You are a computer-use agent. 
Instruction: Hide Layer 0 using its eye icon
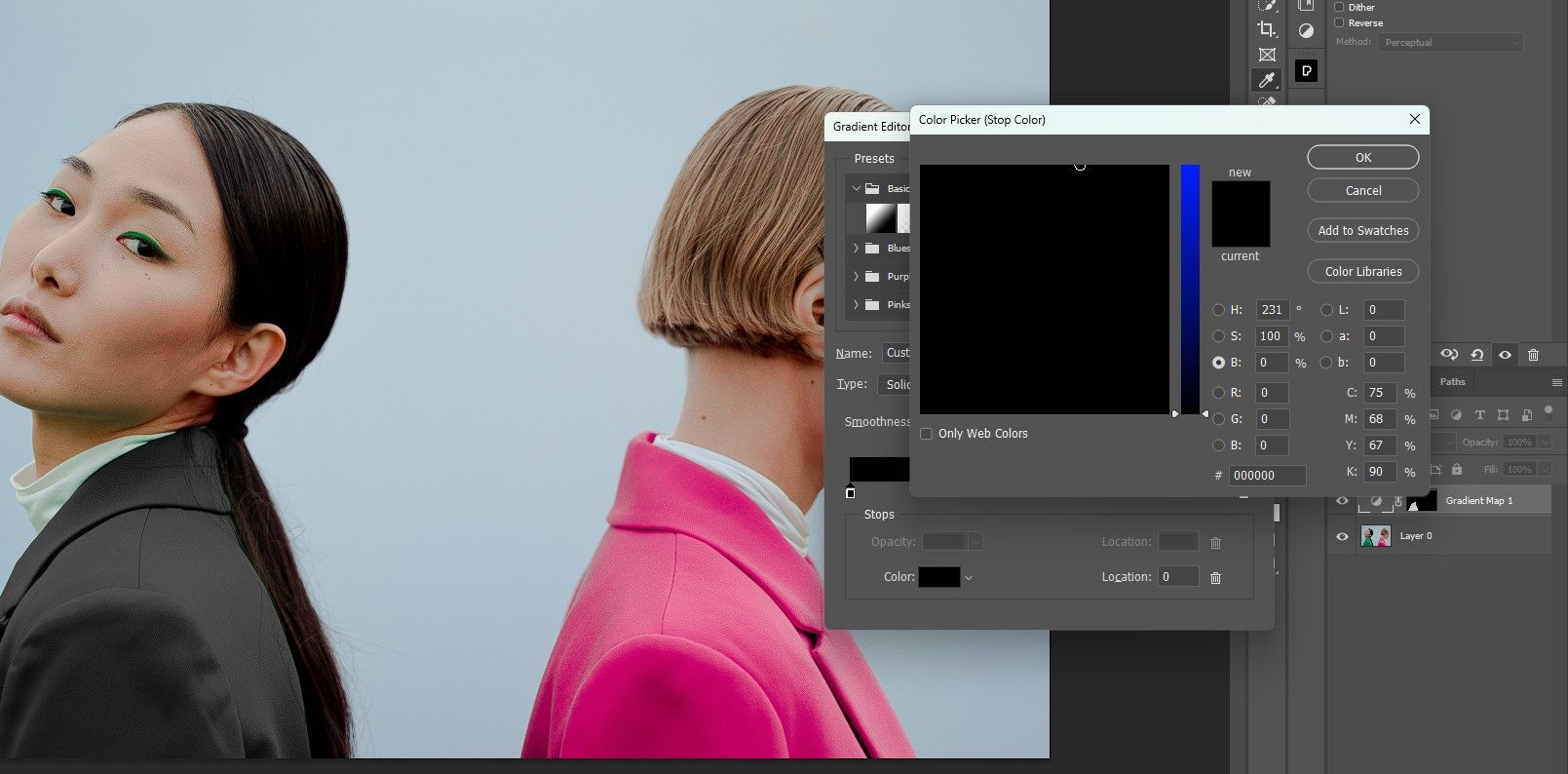point(1342,536)
